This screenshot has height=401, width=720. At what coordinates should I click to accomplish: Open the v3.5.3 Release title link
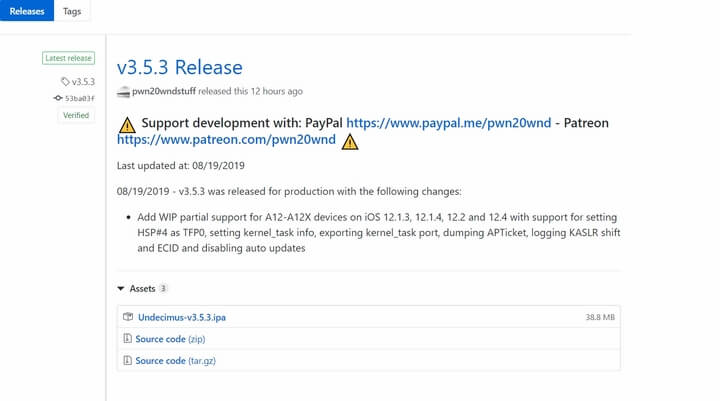[180, 67]
